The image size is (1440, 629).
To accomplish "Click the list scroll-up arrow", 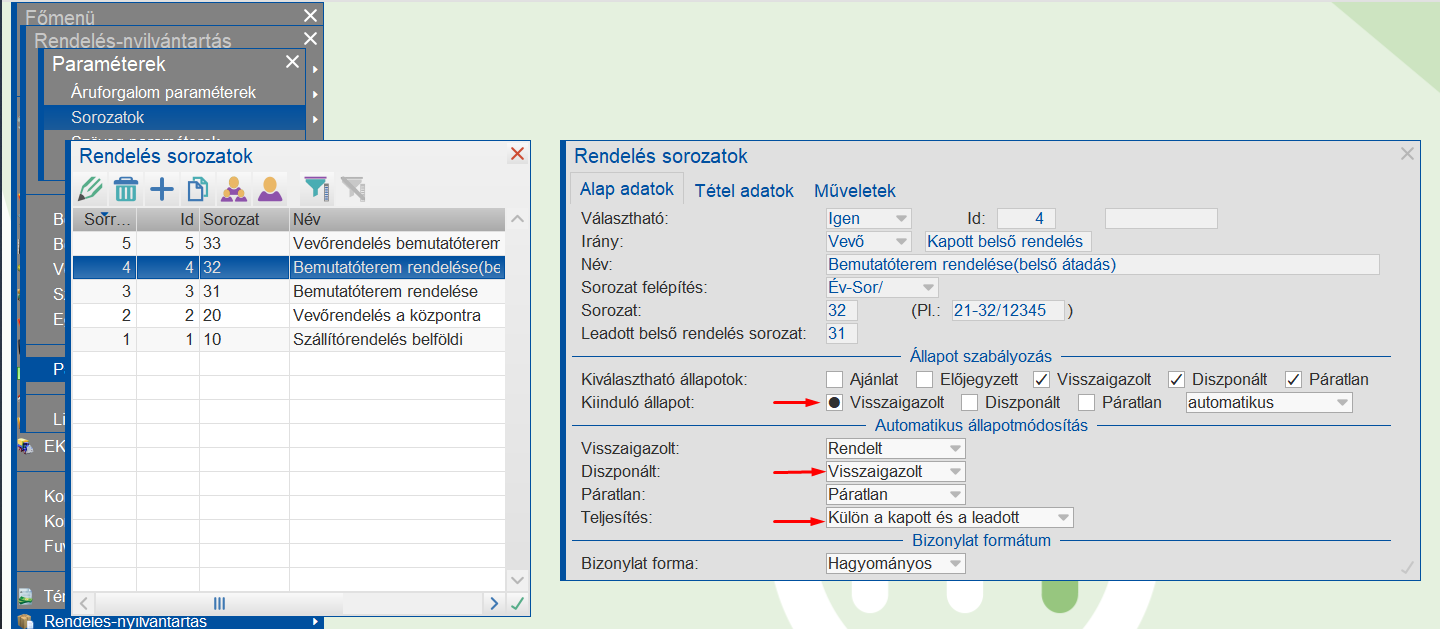I will (x=517, y=219).
